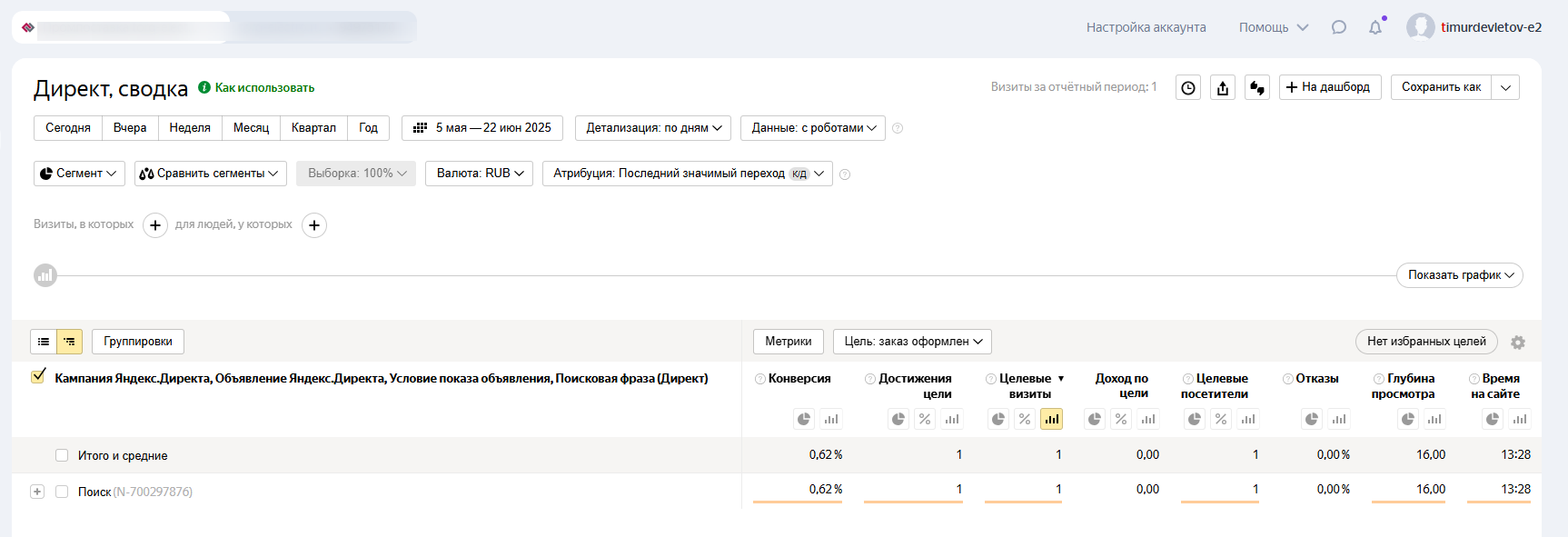This screenshot has width=1568, height=537.
Task: Select the Вчера period tab
Action: click(130, 128)
